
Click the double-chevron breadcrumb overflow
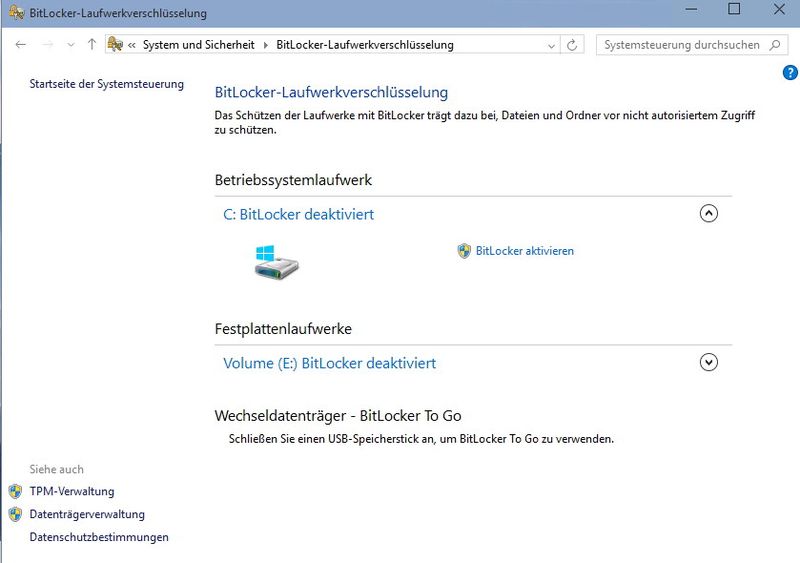tap(132, 45)
